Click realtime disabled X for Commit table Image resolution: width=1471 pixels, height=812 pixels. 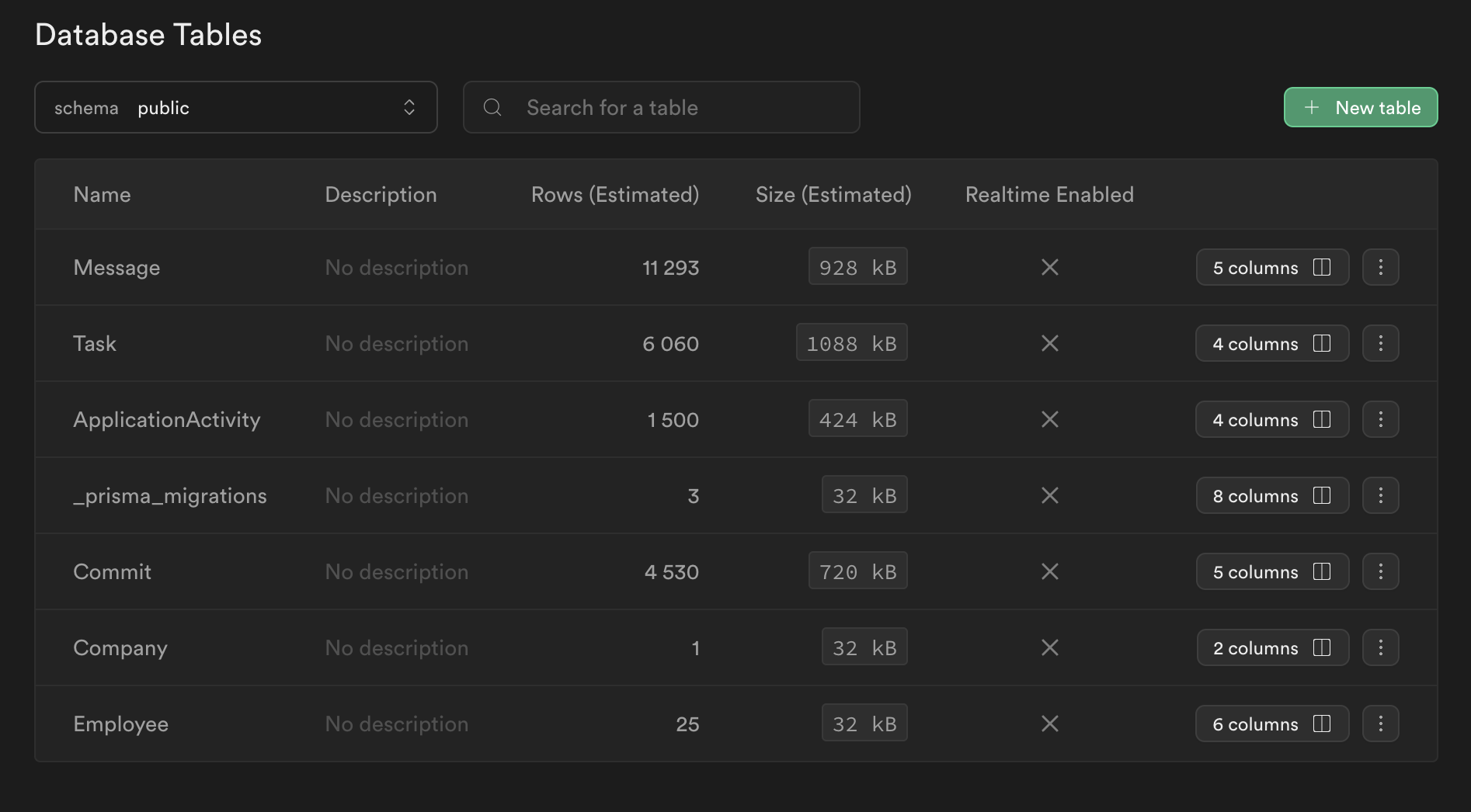(1049, 571)
